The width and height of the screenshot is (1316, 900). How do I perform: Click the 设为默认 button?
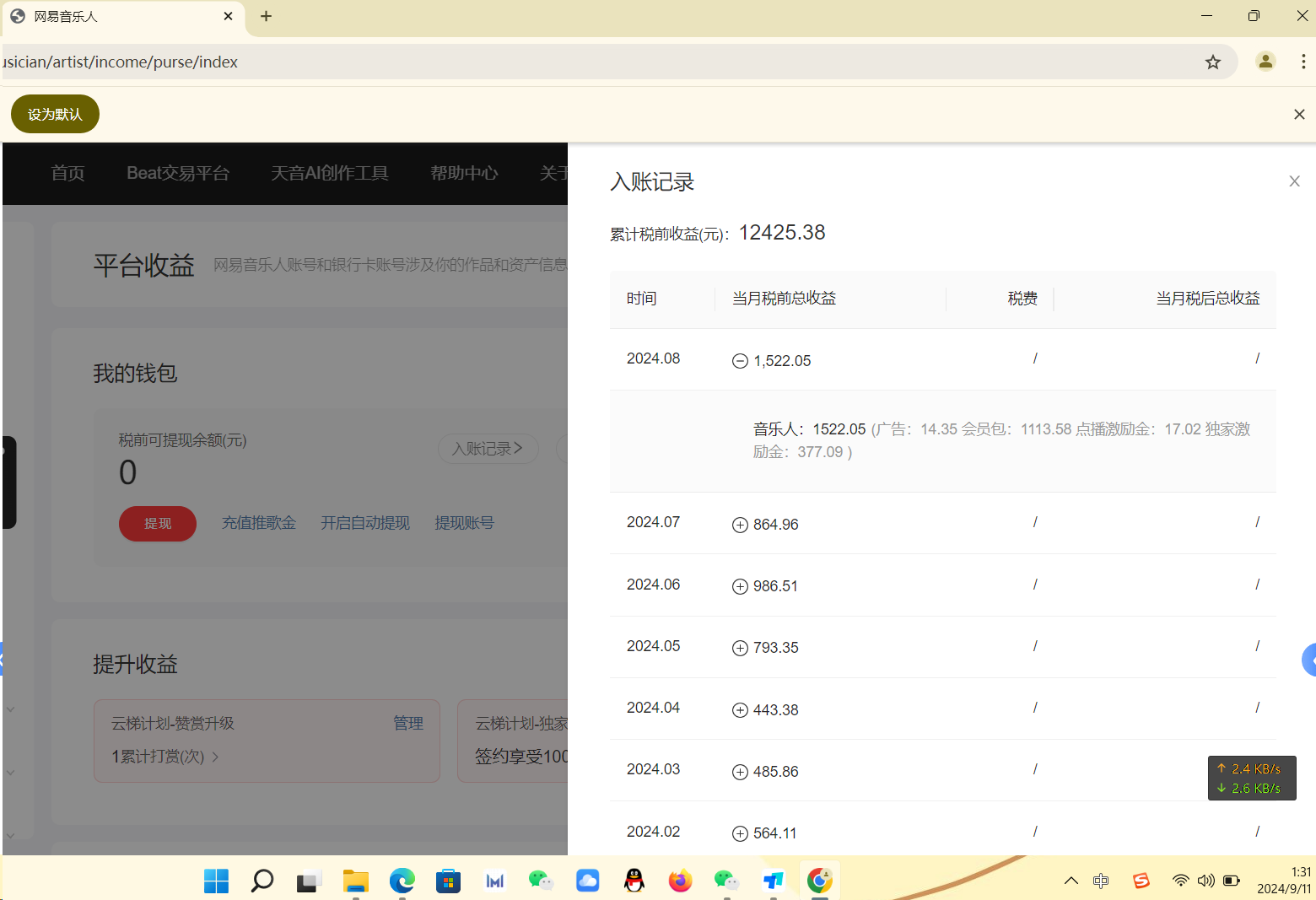(55, 114)
